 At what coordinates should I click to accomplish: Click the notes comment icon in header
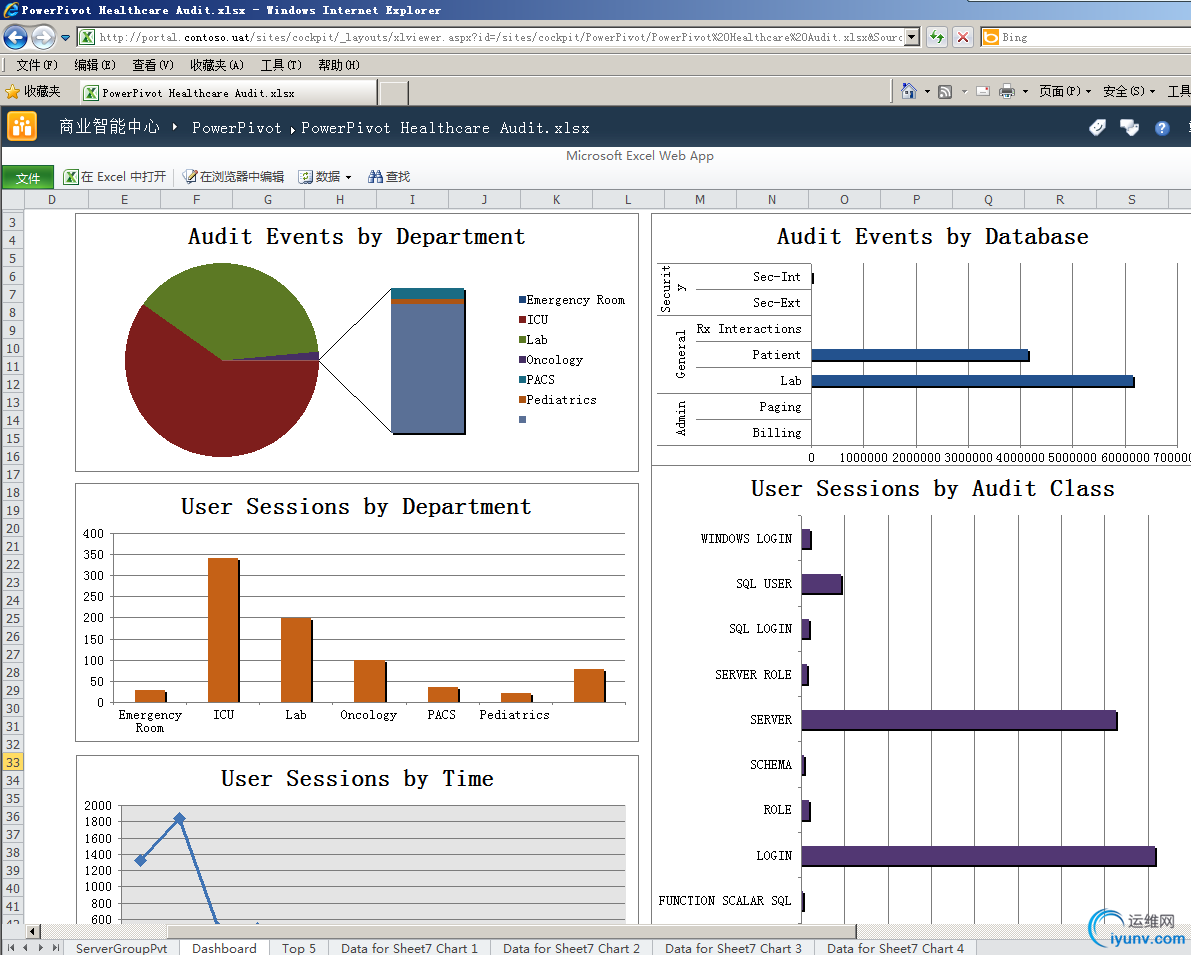tap(1129, 128)
